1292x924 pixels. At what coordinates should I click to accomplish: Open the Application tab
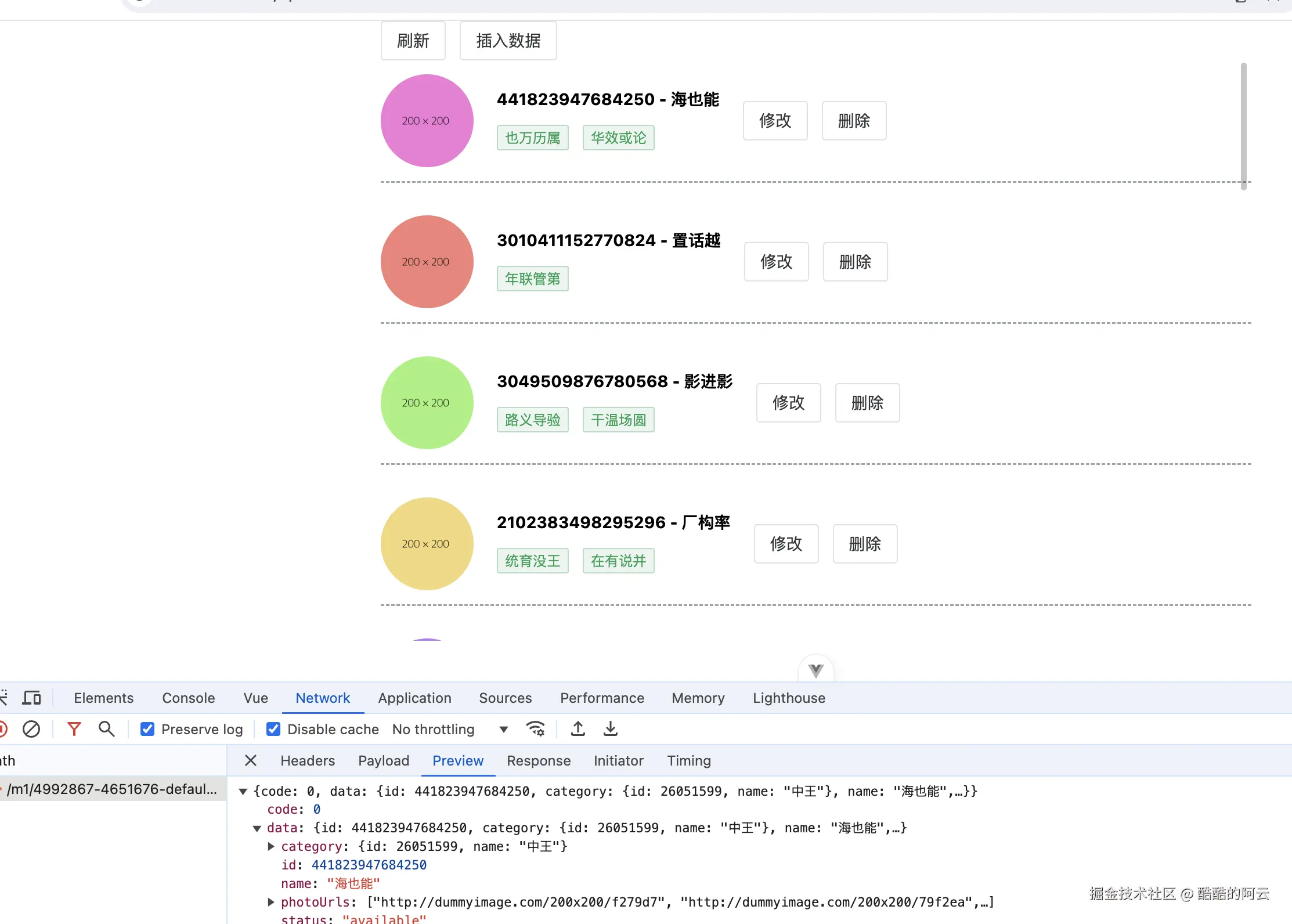(415, 698)
